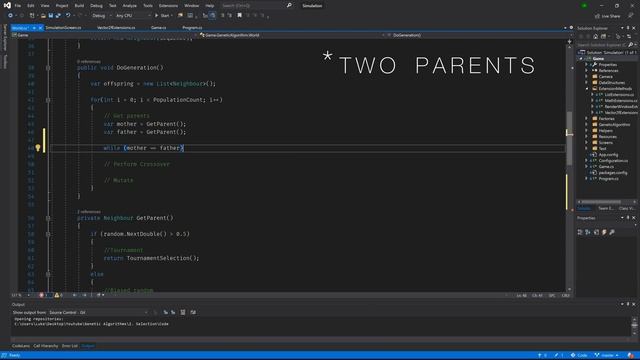
Task: Select the Helpers folder
Action: (x=605, y=131)
